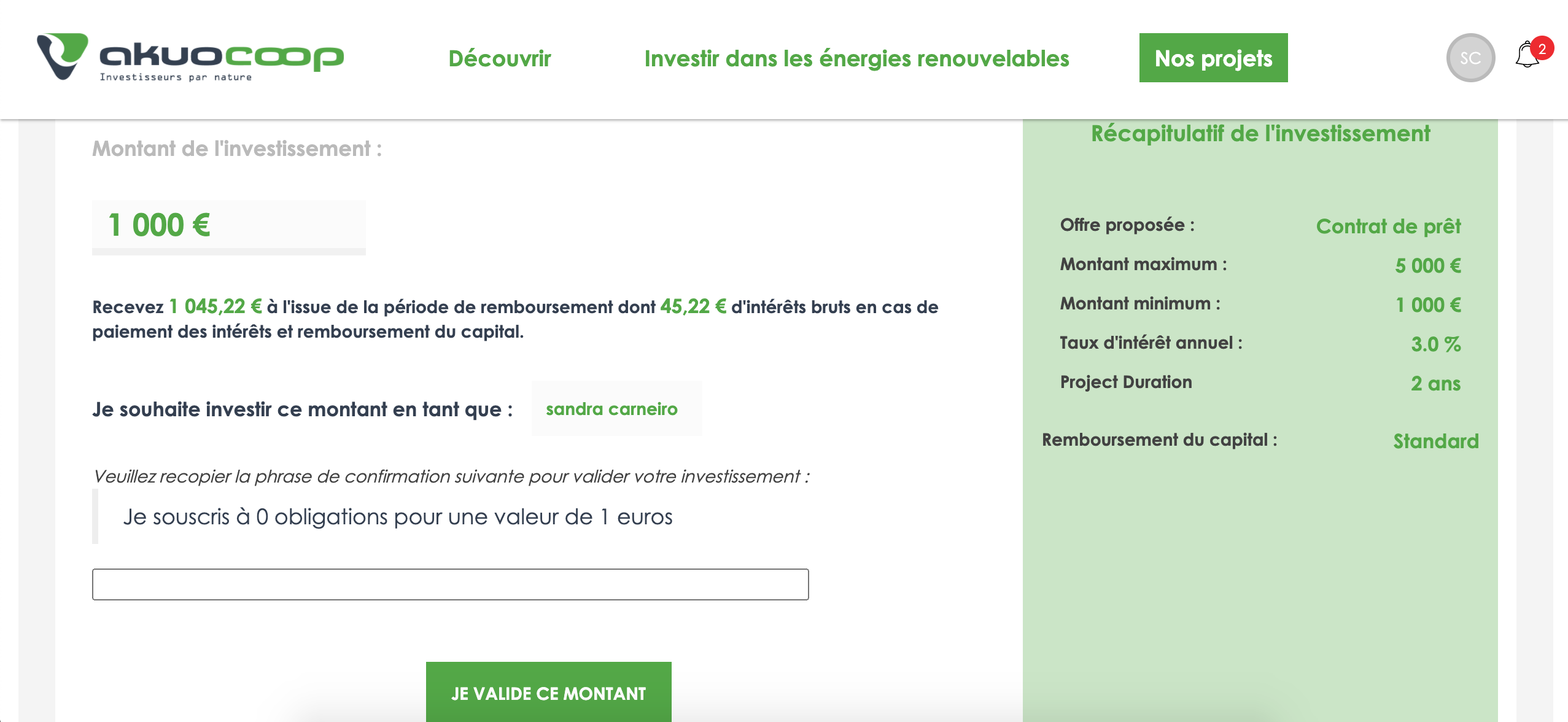The height and width of the screenshot is (722, 1568).
Task: Open the Découvrir menu
Action: tap(500, 58)
